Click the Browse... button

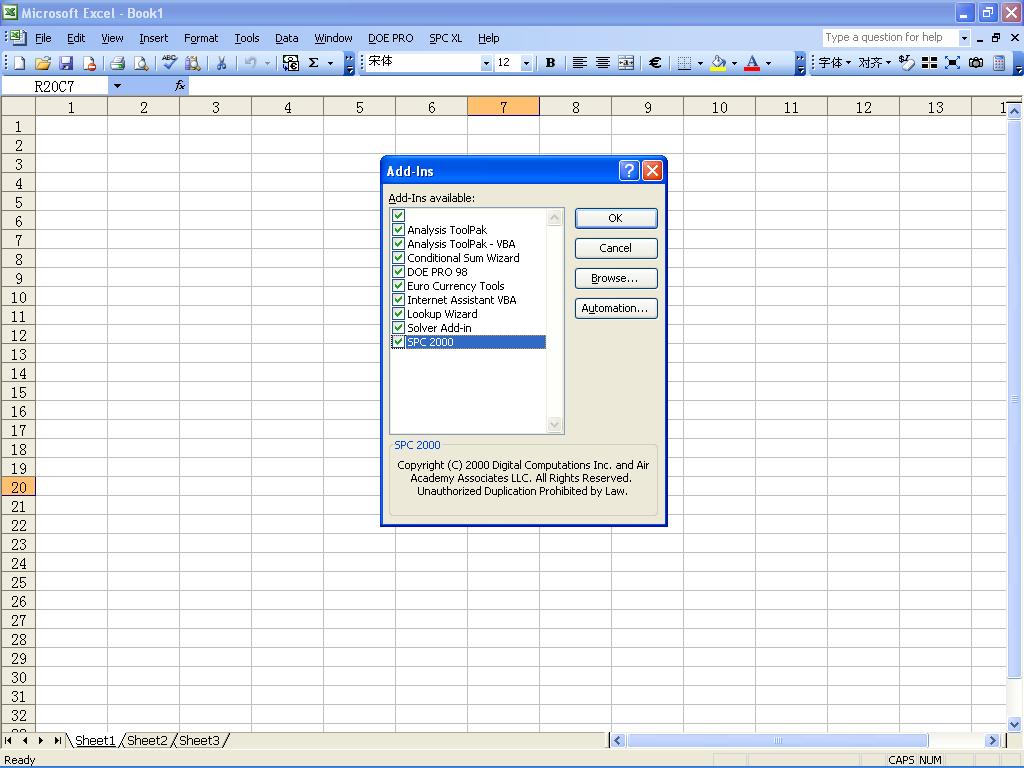[615, 278]
